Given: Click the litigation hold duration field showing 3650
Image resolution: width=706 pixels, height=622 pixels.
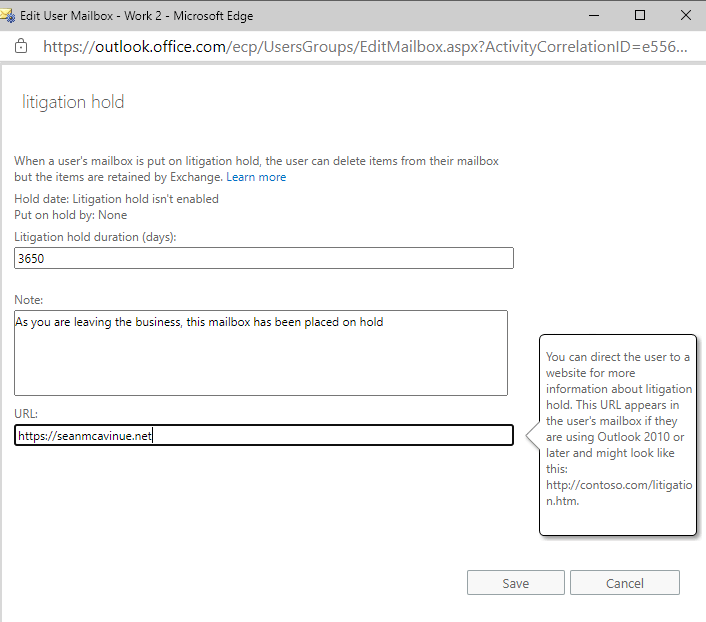Looking at the screenshot, I should pyautogui.click(x=264, y=258).
